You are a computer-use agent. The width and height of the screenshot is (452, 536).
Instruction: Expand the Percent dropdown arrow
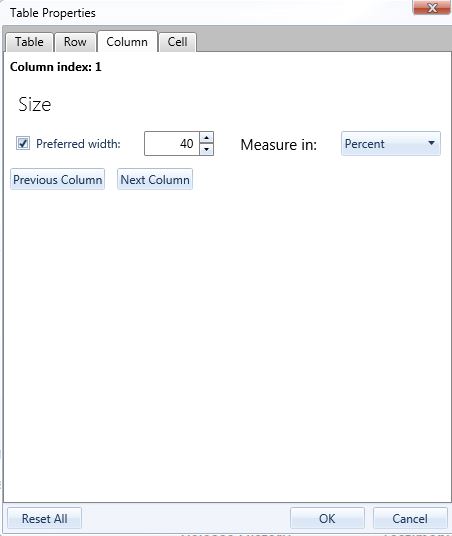[x=431, y=143]
